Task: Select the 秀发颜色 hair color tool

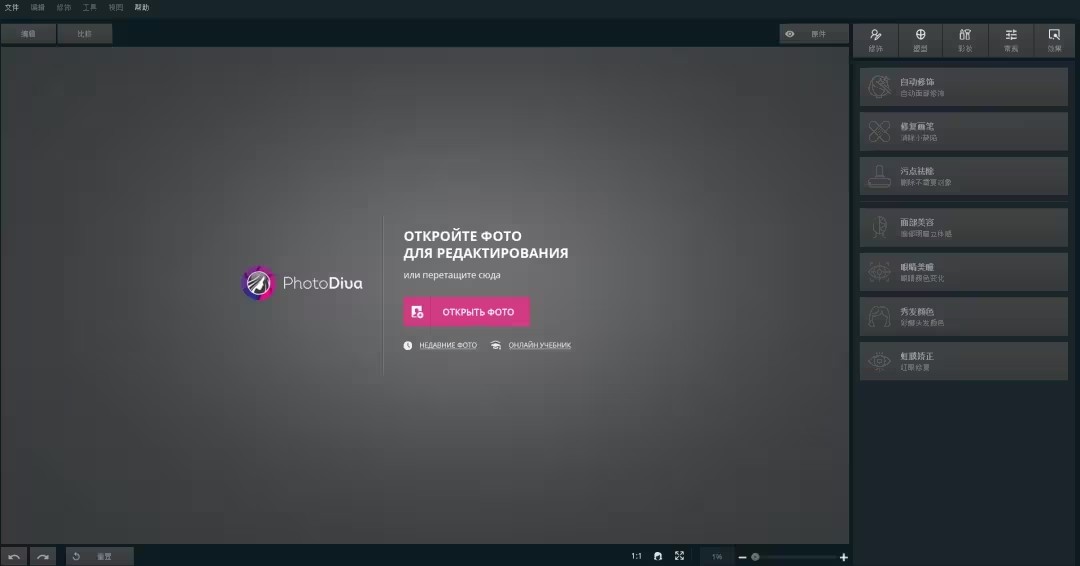Action: (x=963, y=317)
